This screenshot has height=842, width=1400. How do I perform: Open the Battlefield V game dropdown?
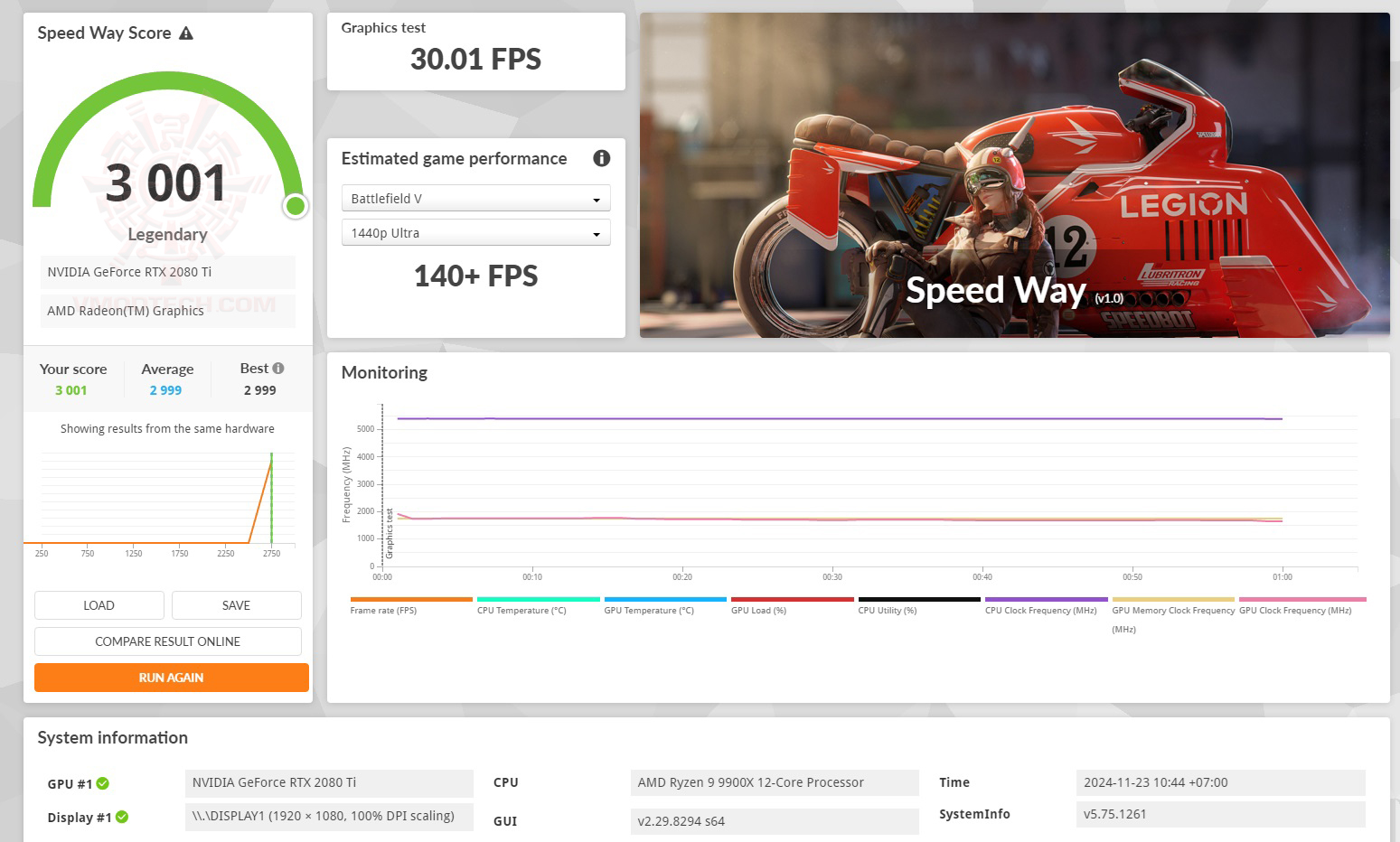pos(475,198)
